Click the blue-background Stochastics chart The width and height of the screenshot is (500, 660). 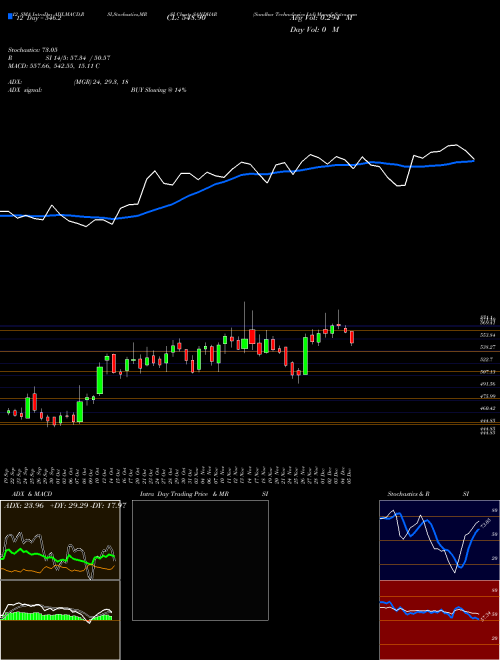(439, 540)
